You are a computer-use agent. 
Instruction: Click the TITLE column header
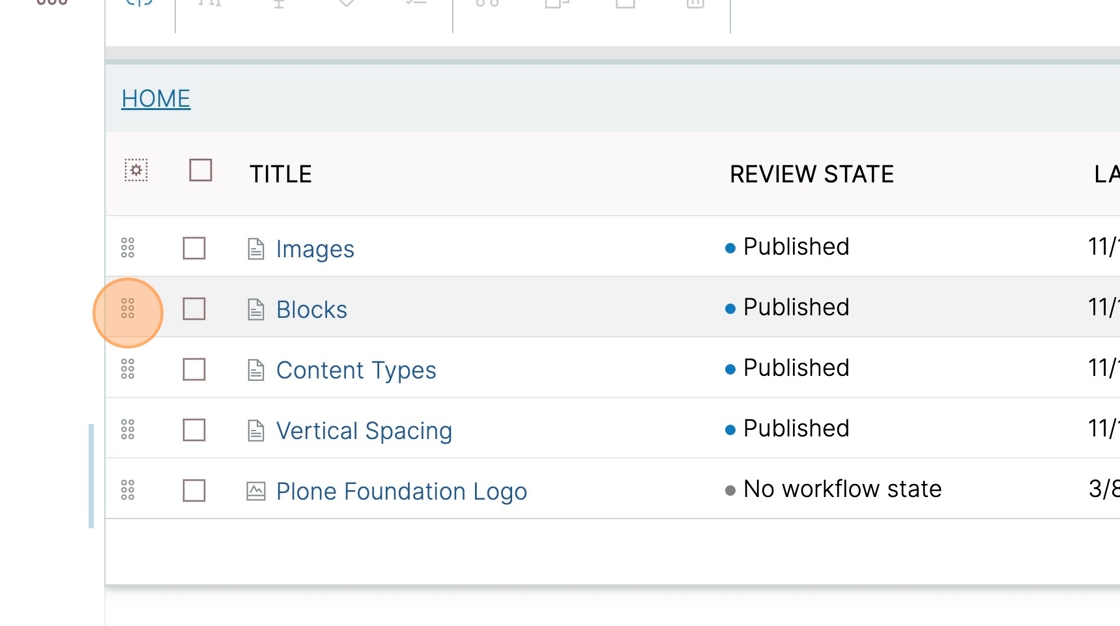coord(280,174)
